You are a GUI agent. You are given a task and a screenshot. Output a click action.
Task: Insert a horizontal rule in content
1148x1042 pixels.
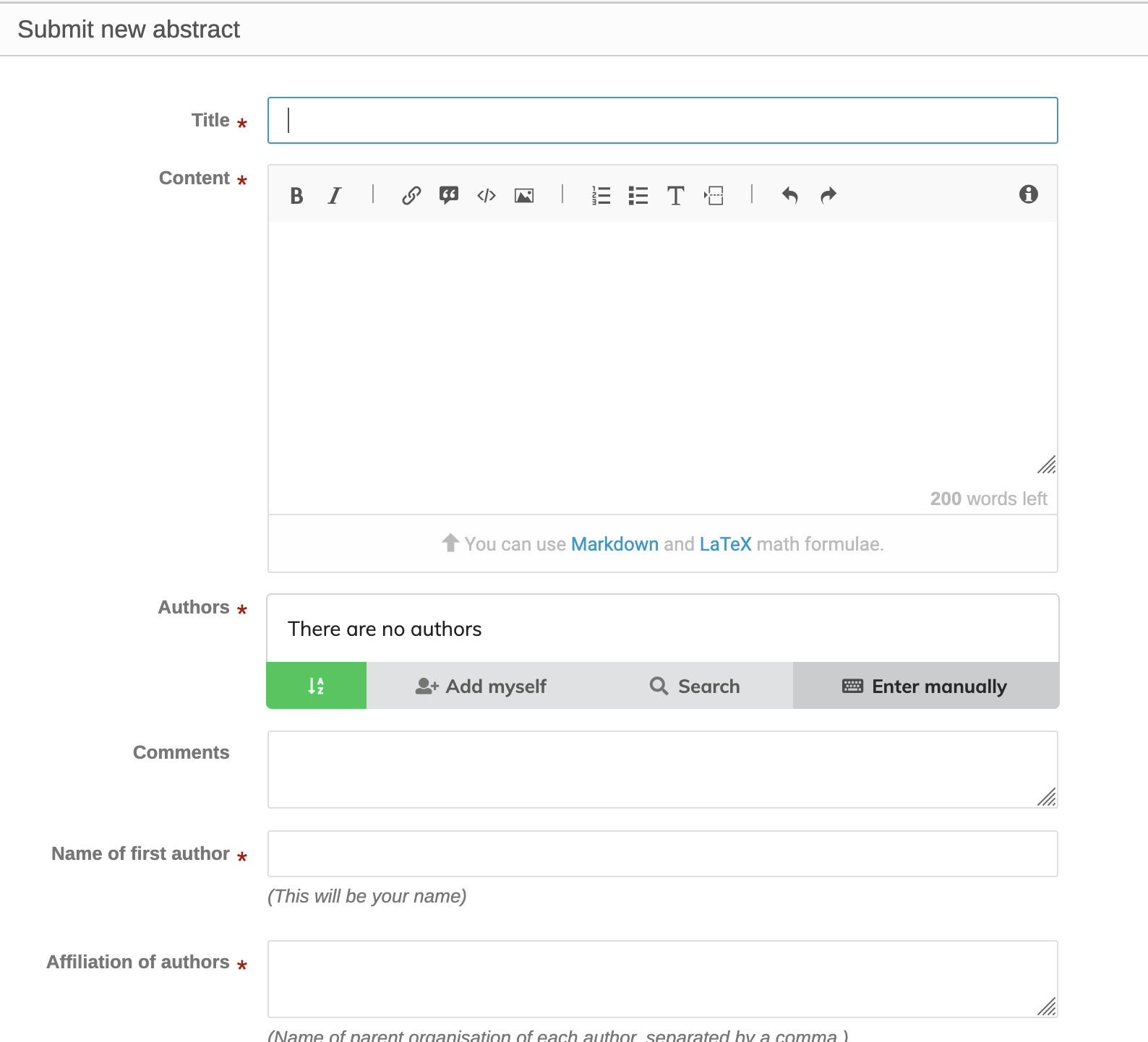point(714,196)
